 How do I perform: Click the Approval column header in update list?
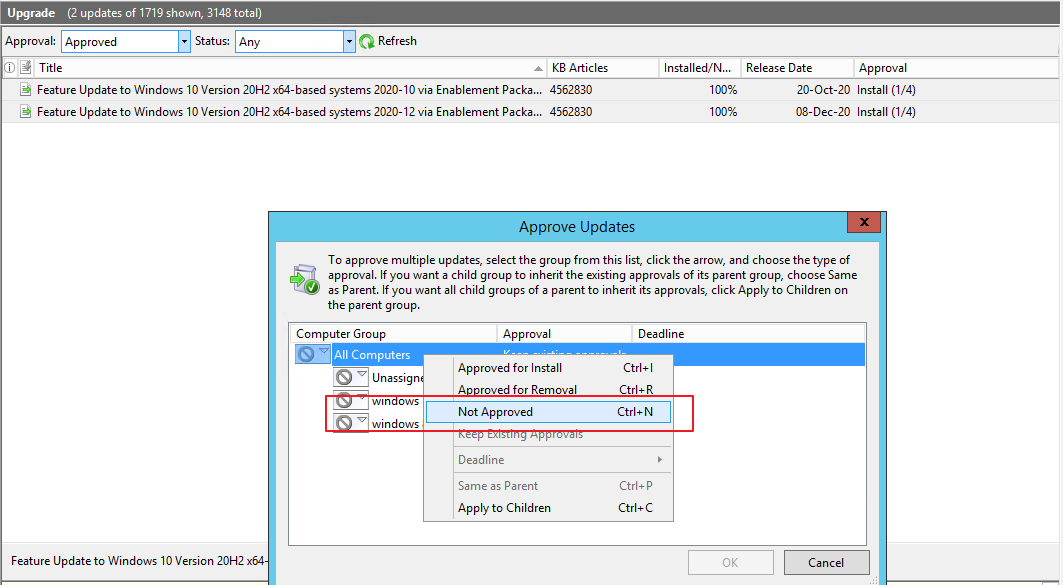point(955,68)
